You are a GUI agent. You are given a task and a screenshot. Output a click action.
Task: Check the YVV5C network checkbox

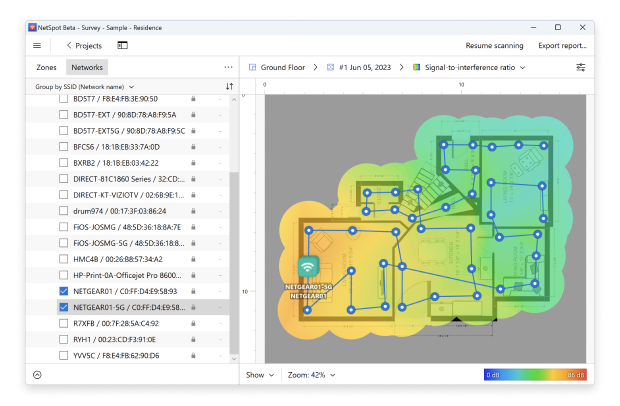[x=63, y=355]
